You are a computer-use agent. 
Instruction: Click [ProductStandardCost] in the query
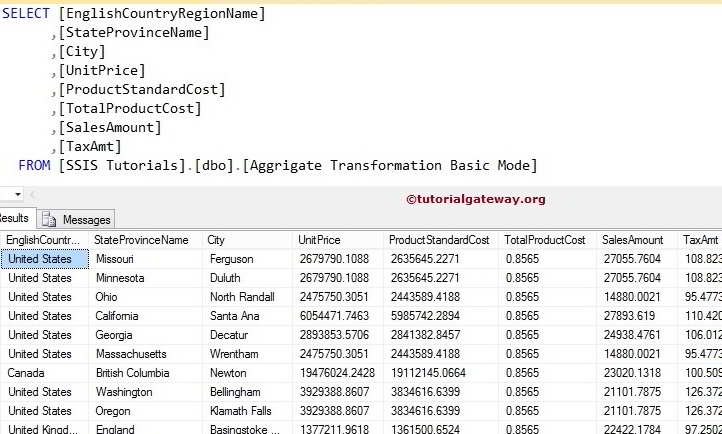pyautogui.click(x=142, y=89)
